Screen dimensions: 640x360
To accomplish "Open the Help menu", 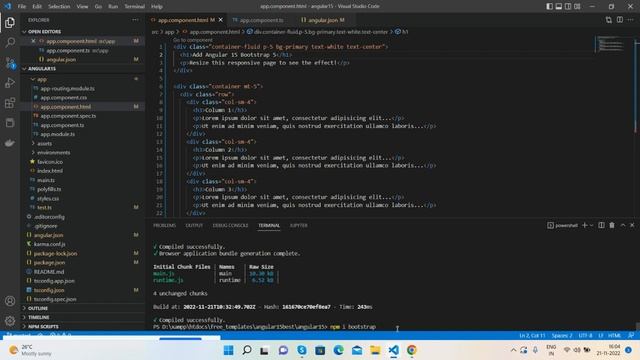I will 157,6.
